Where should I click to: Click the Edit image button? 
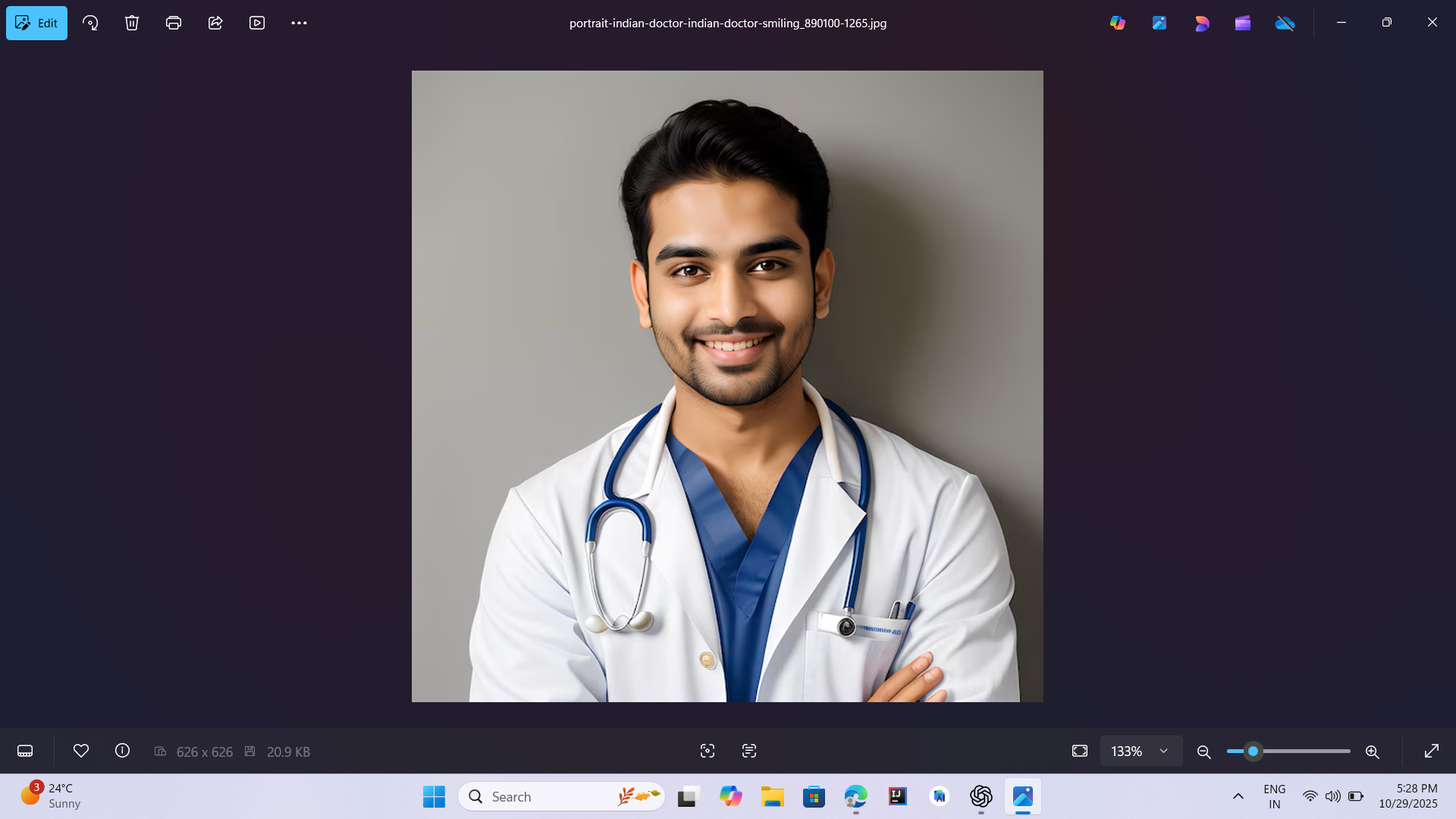36,23
